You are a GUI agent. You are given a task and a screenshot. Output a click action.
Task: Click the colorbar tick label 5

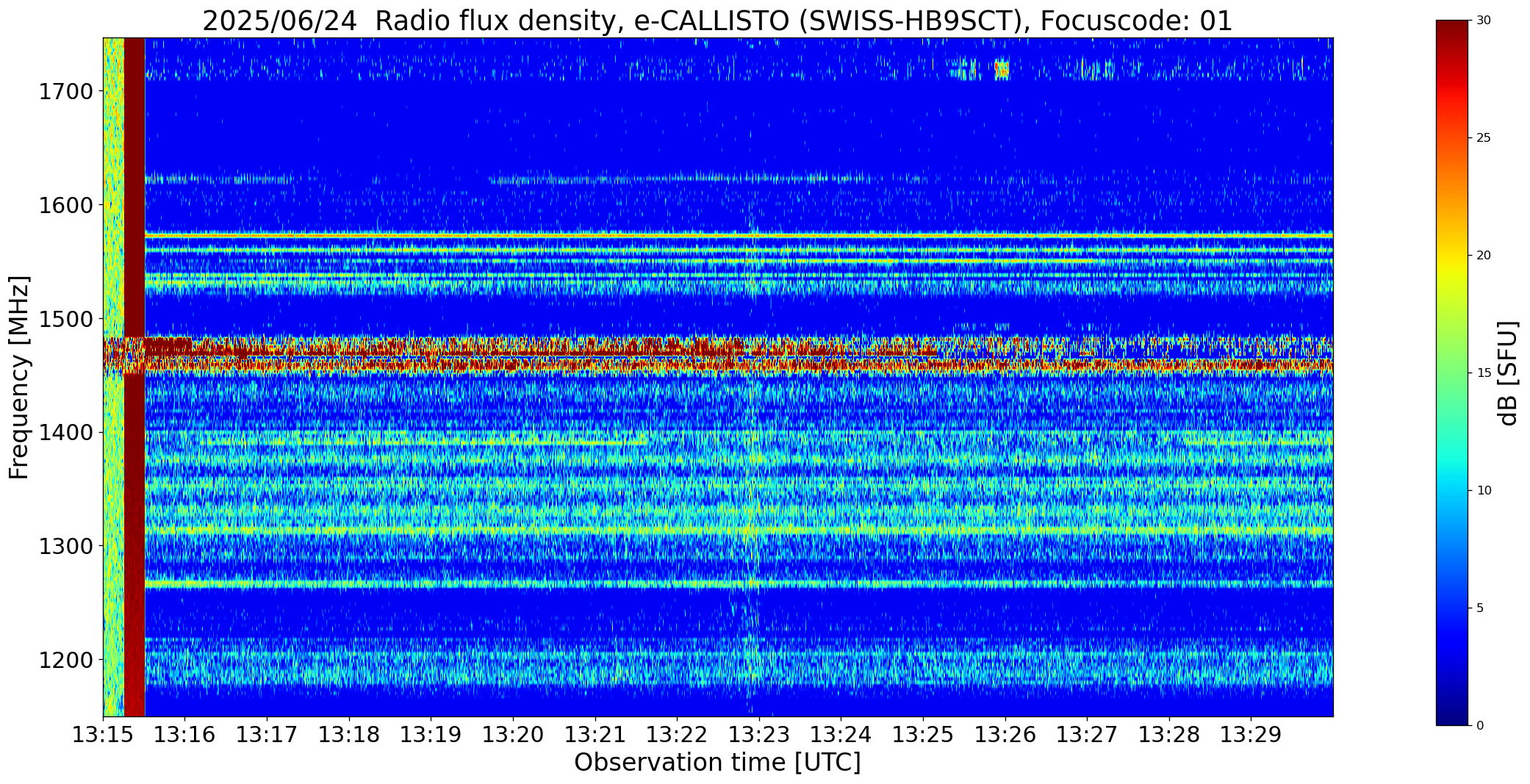pos(1480,608)
